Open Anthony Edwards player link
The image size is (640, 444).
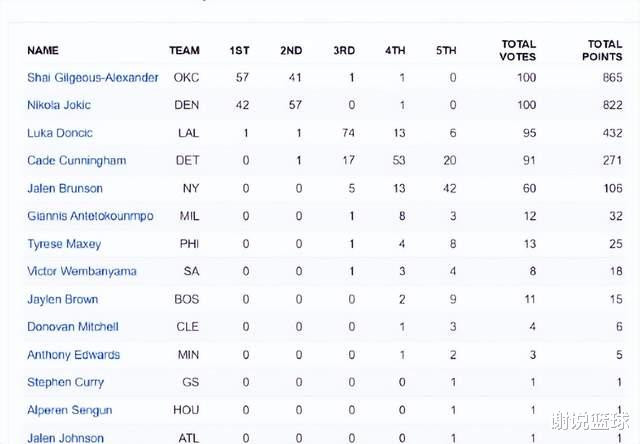click(73, 355)
